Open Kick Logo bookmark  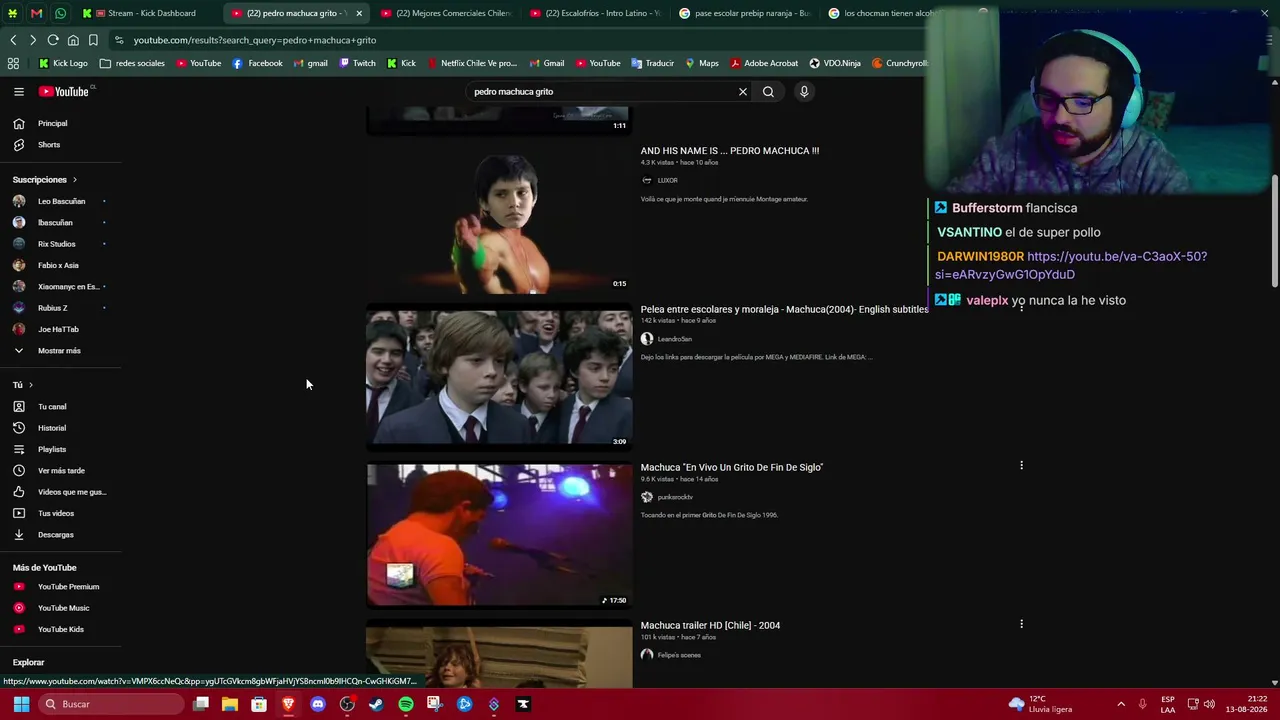63,63
